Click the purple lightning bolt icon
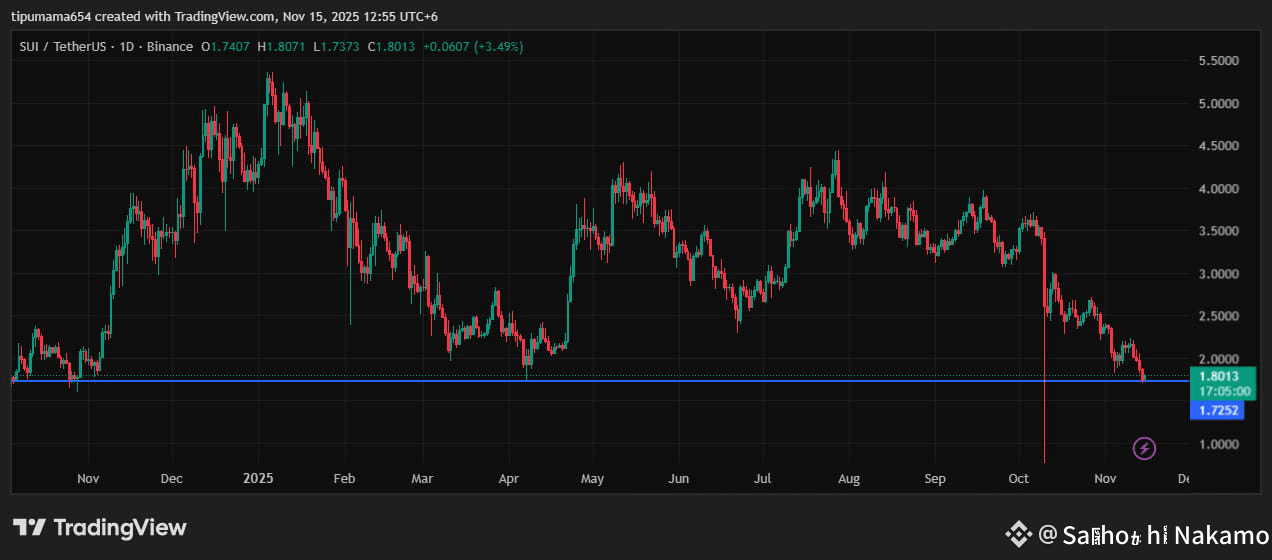The width and height of the screenshot is (1272, 560). (x=1145, y=448)
